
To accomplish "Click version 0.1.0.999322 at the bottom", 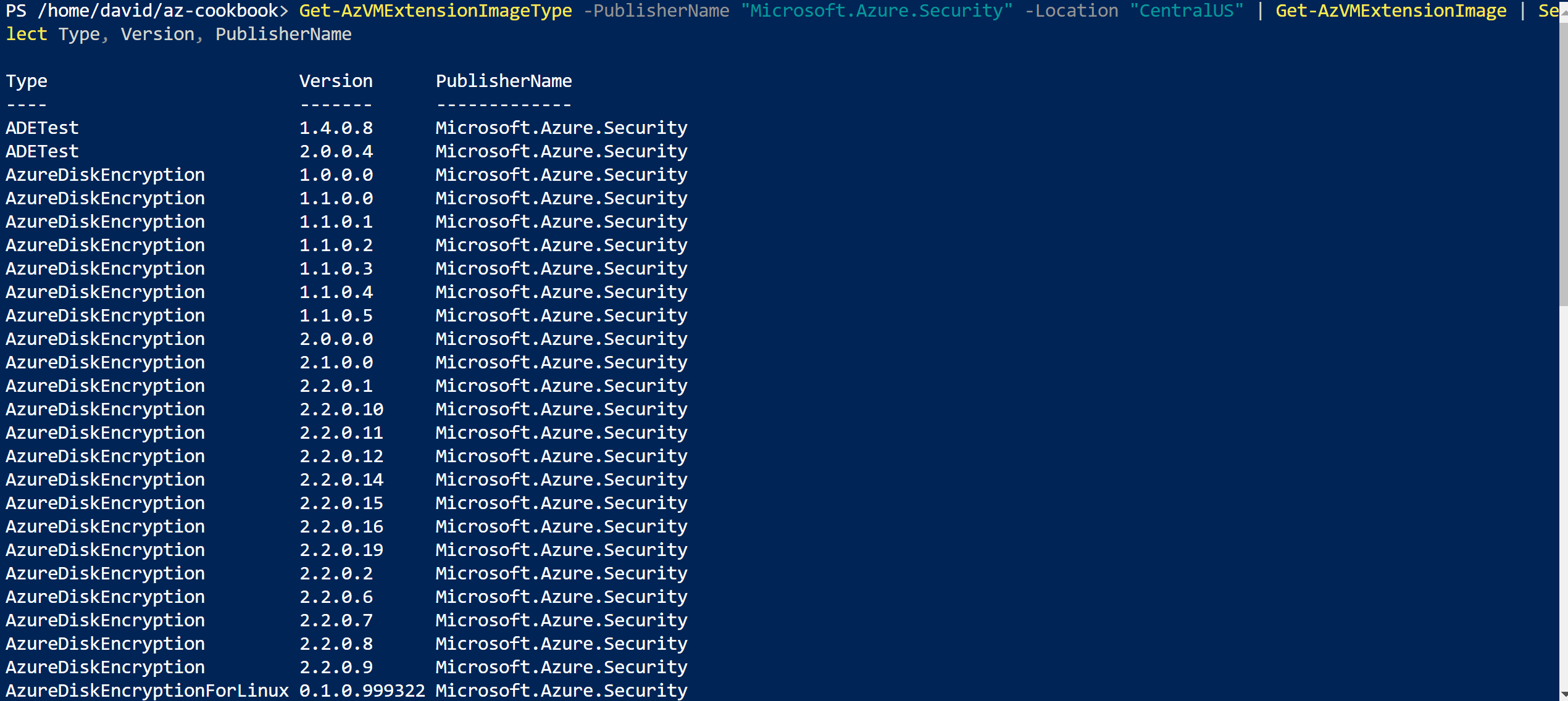I will coord(362,690).
